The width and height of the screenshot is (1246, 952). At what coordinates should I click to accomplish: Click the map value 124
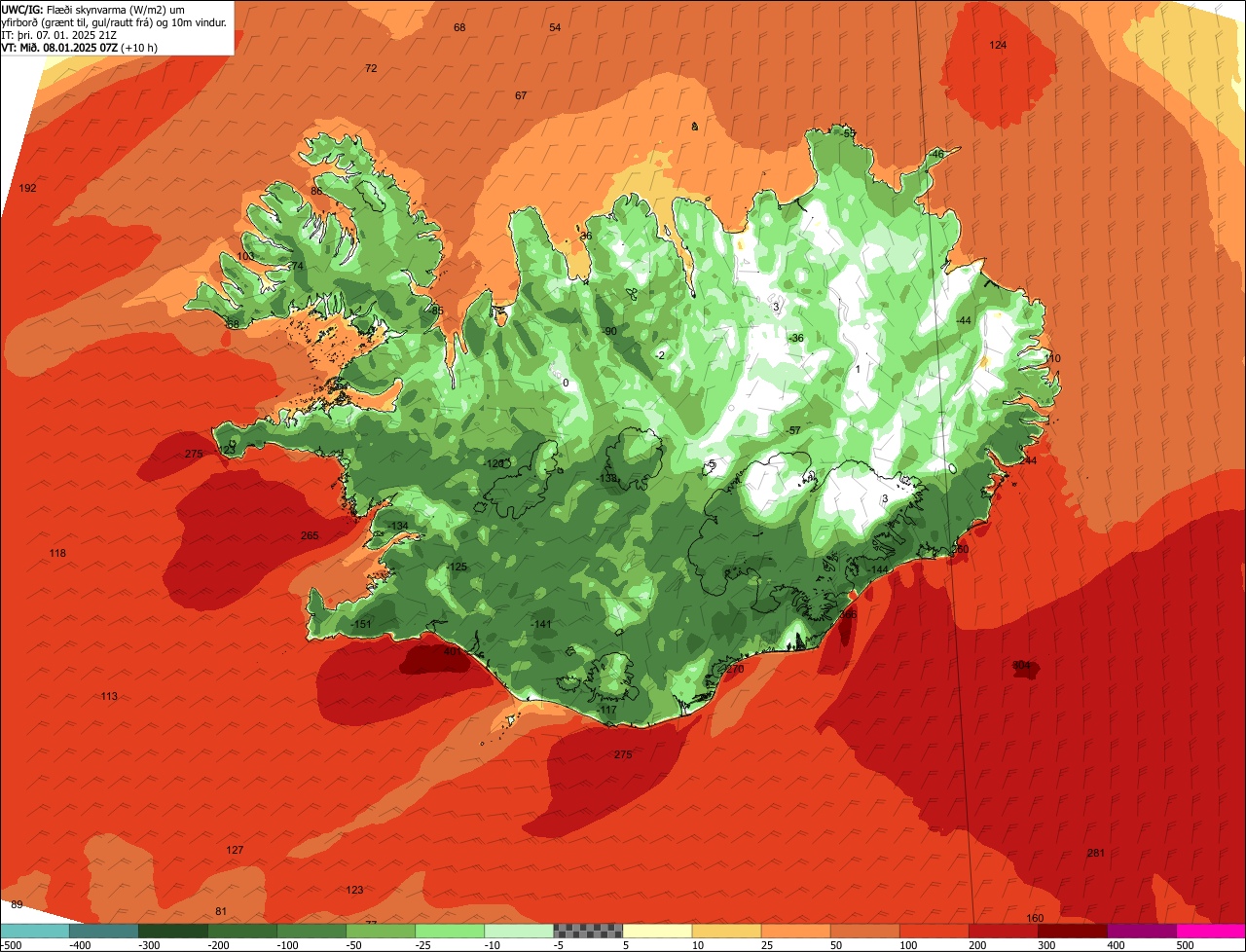(998, 46)
